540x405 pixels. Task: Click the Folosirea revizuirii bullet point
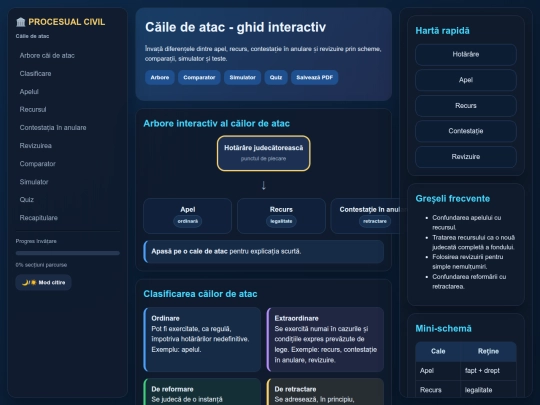468,262
